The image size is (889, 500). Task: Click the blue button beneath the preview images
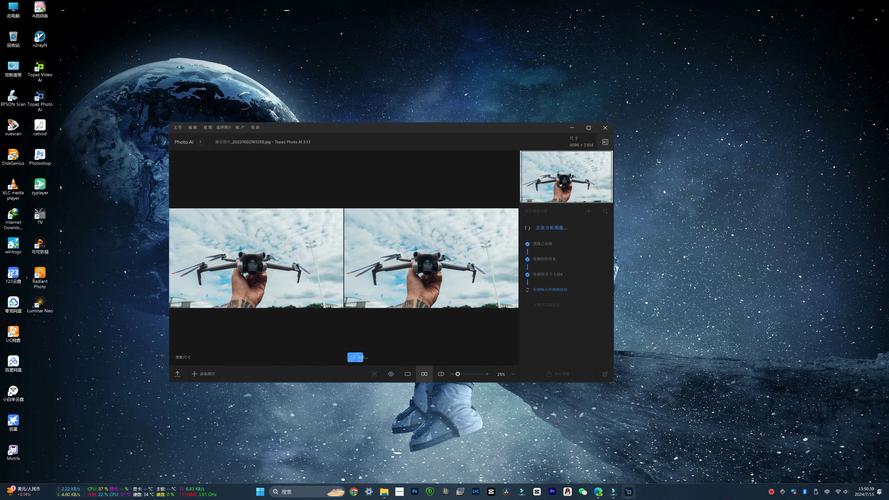pyautogui.click(x=355, y=357)
